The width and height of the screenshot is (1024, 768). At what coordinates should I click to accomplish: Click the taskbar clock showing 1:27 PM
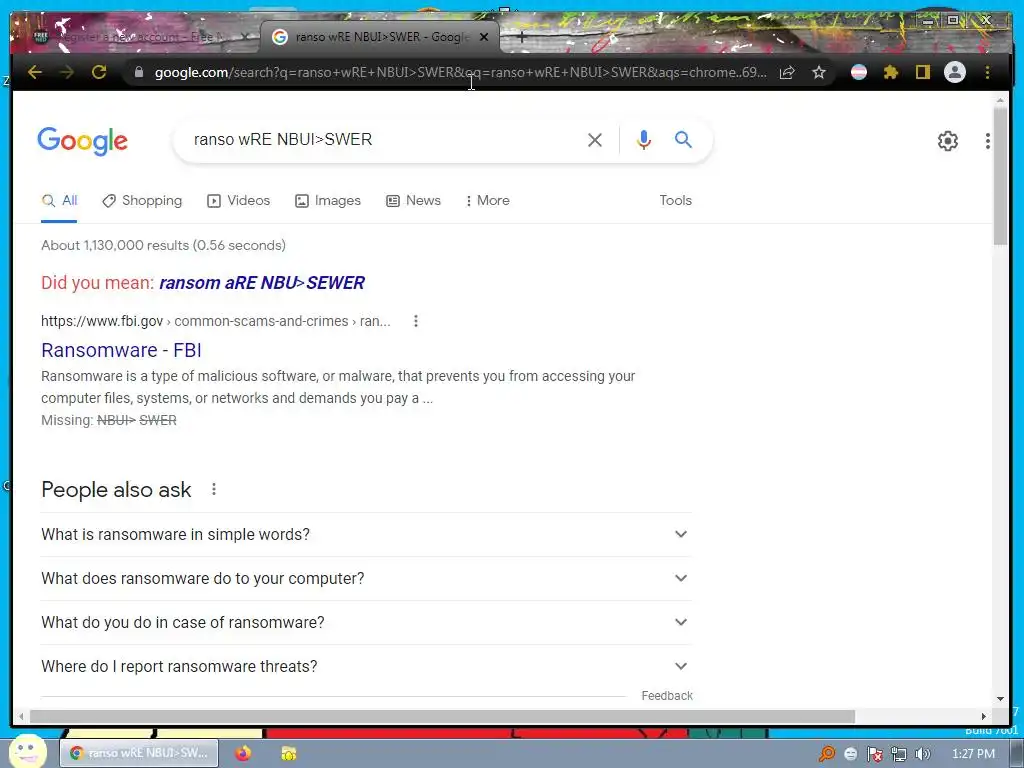(973, 754)
